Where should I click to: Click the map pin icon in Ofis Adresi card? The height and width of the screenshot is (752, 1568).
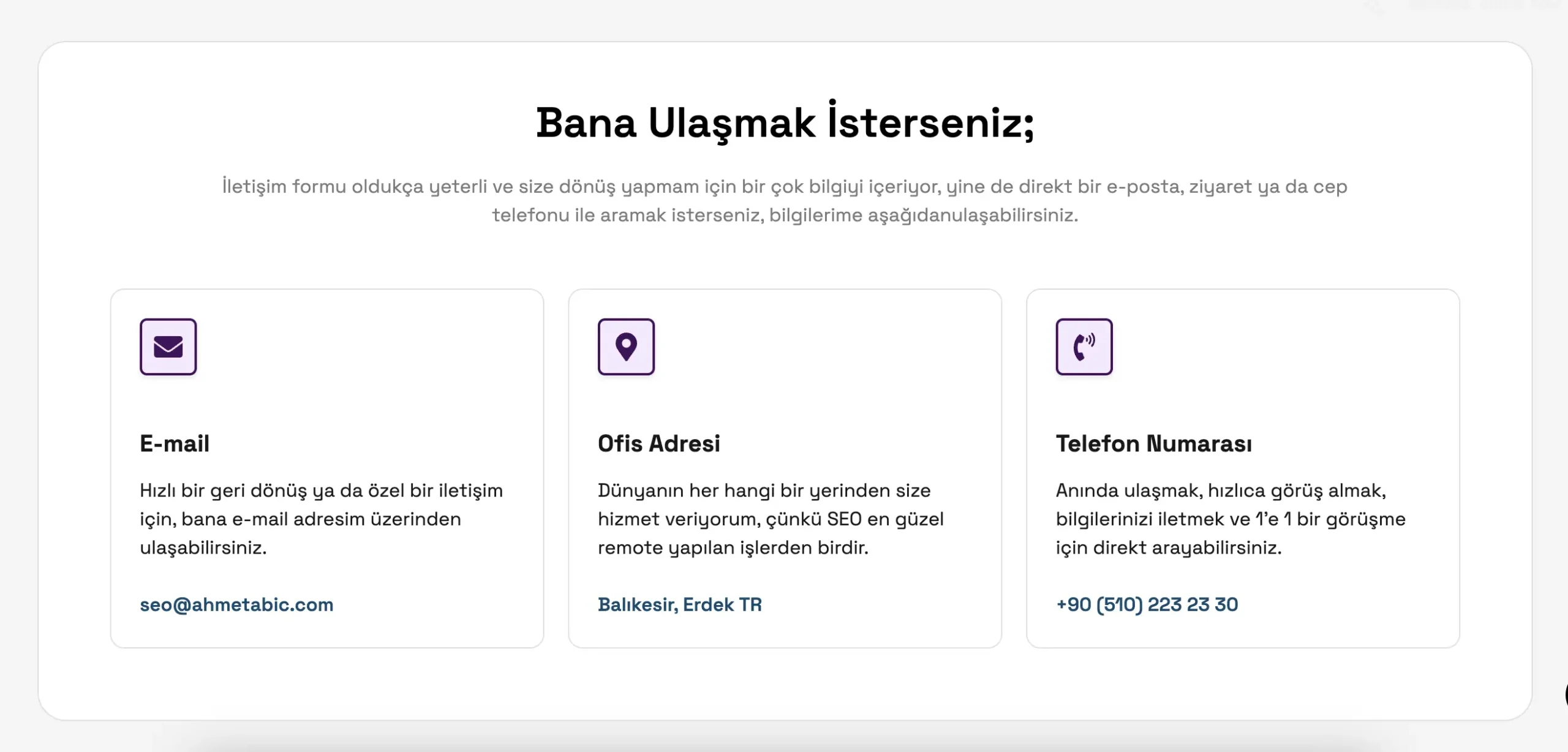tap(626, 347)
